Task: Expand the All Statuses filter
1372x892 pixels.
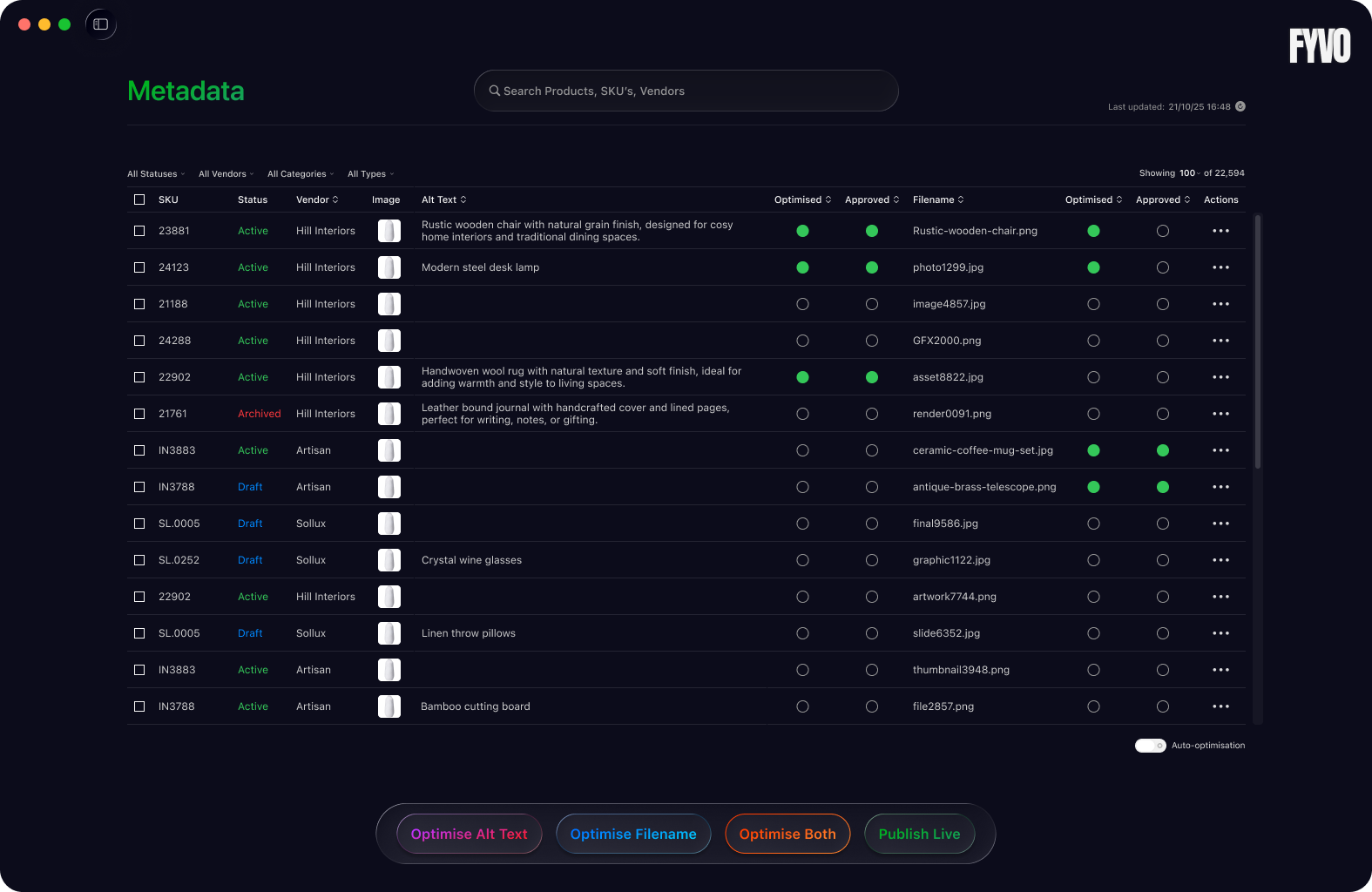Action: pos(156,174)
